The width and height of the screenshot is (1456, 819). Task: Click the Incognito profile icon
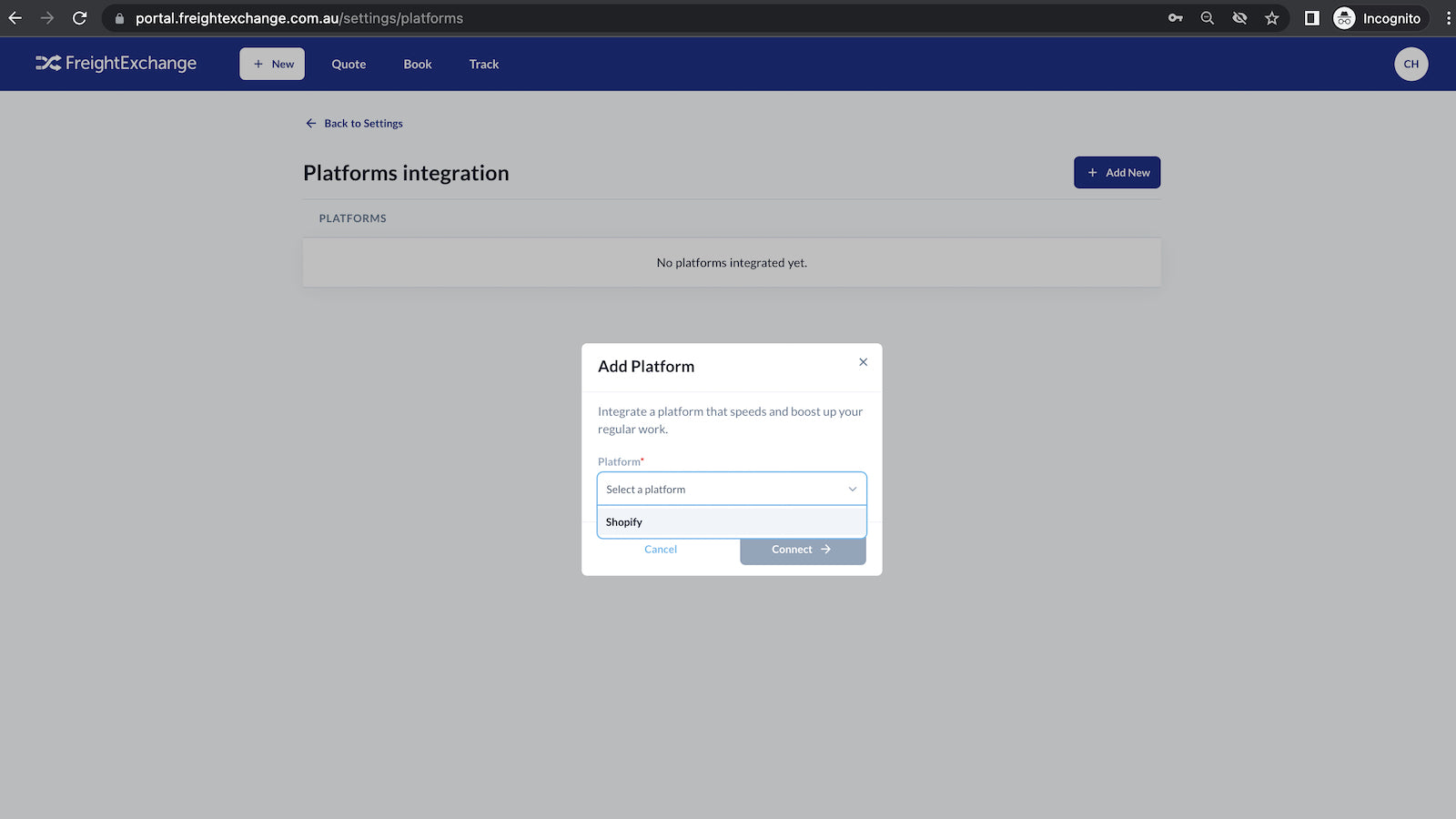tap(1344, 18)
